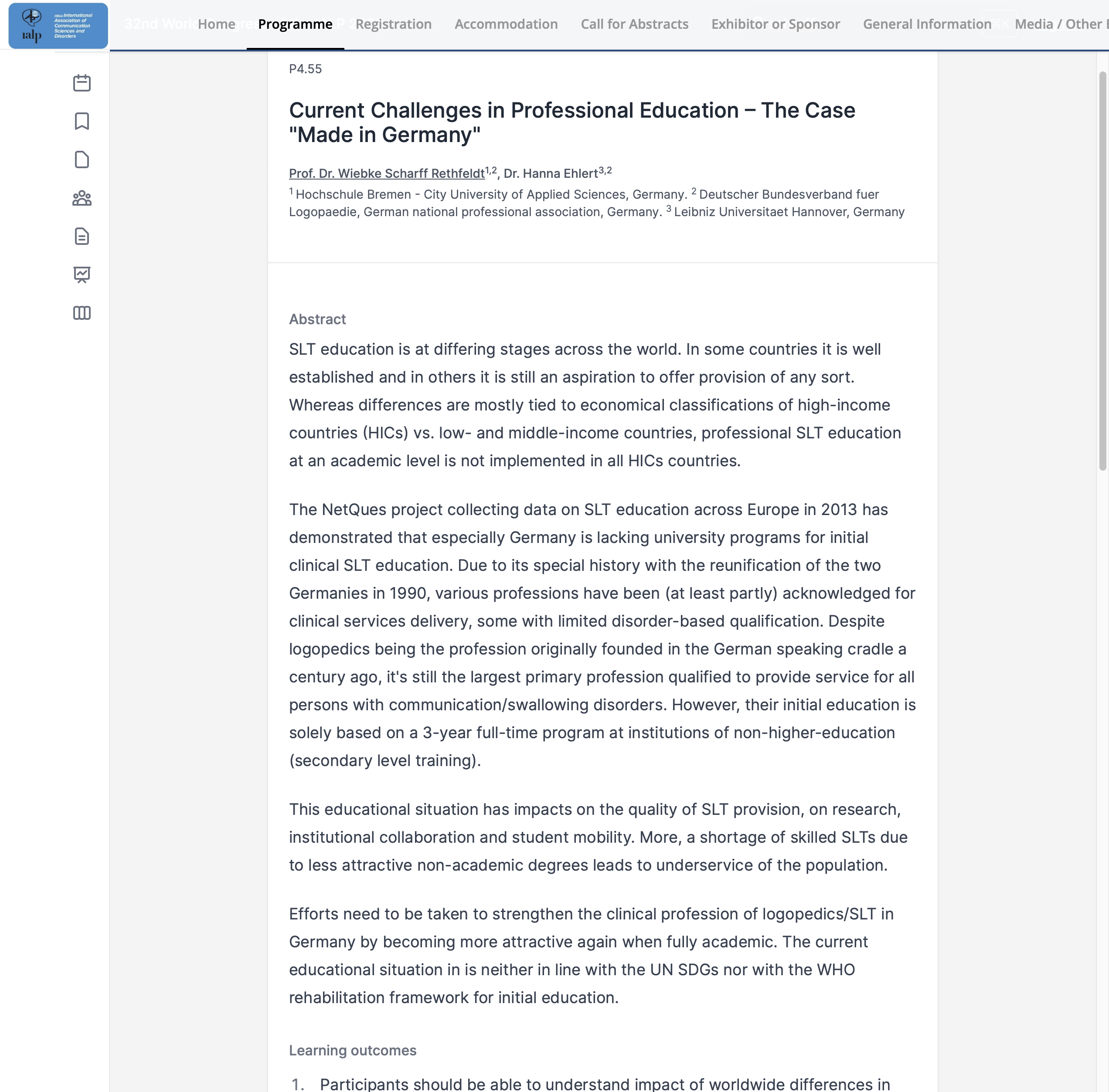
Task: Open Prof. Dr. Wiebke Scharff Rethfeldt link
Action: click(x=387, y=173)
